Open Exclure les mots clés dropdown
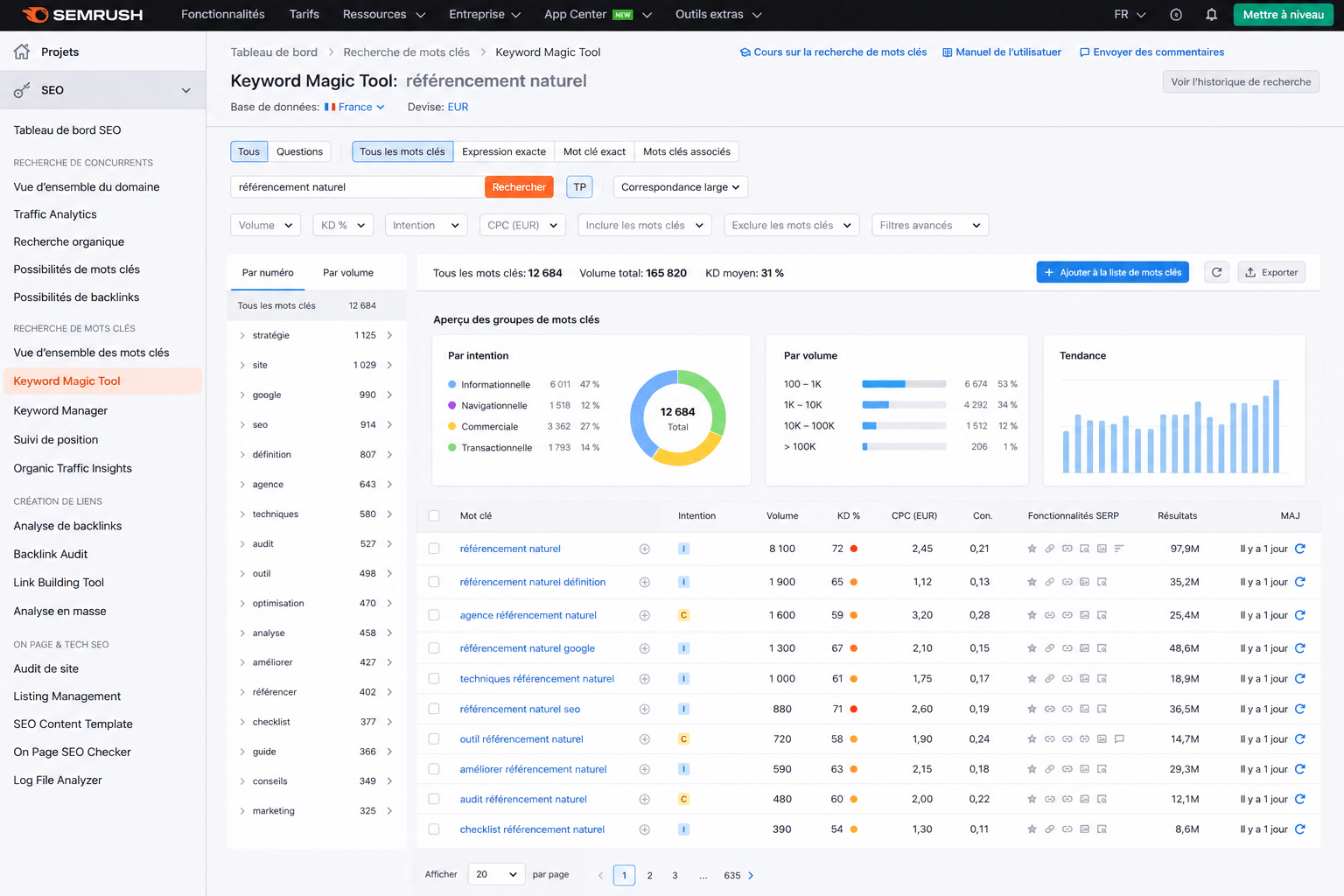Image resolution: width=1344 pixels, height=896 pixels. [792, 225]
